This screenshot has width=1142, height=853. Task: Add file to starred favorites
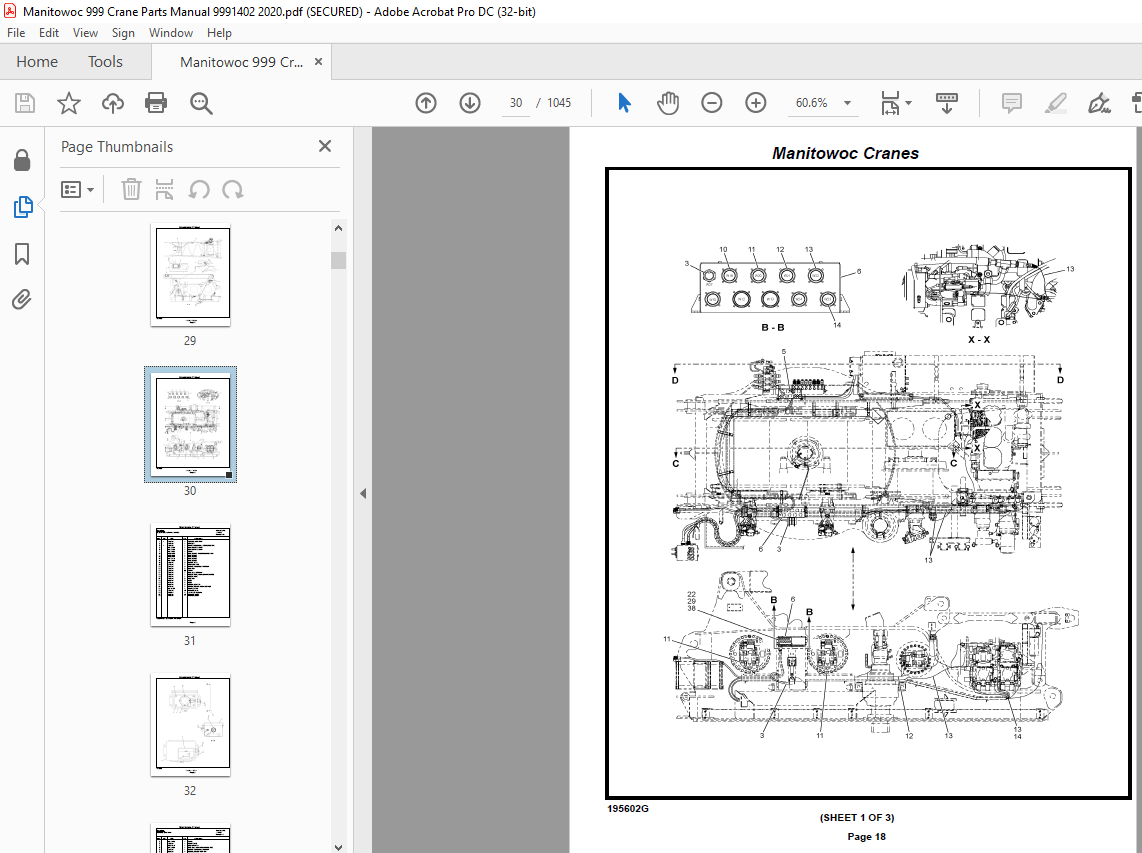68,103
